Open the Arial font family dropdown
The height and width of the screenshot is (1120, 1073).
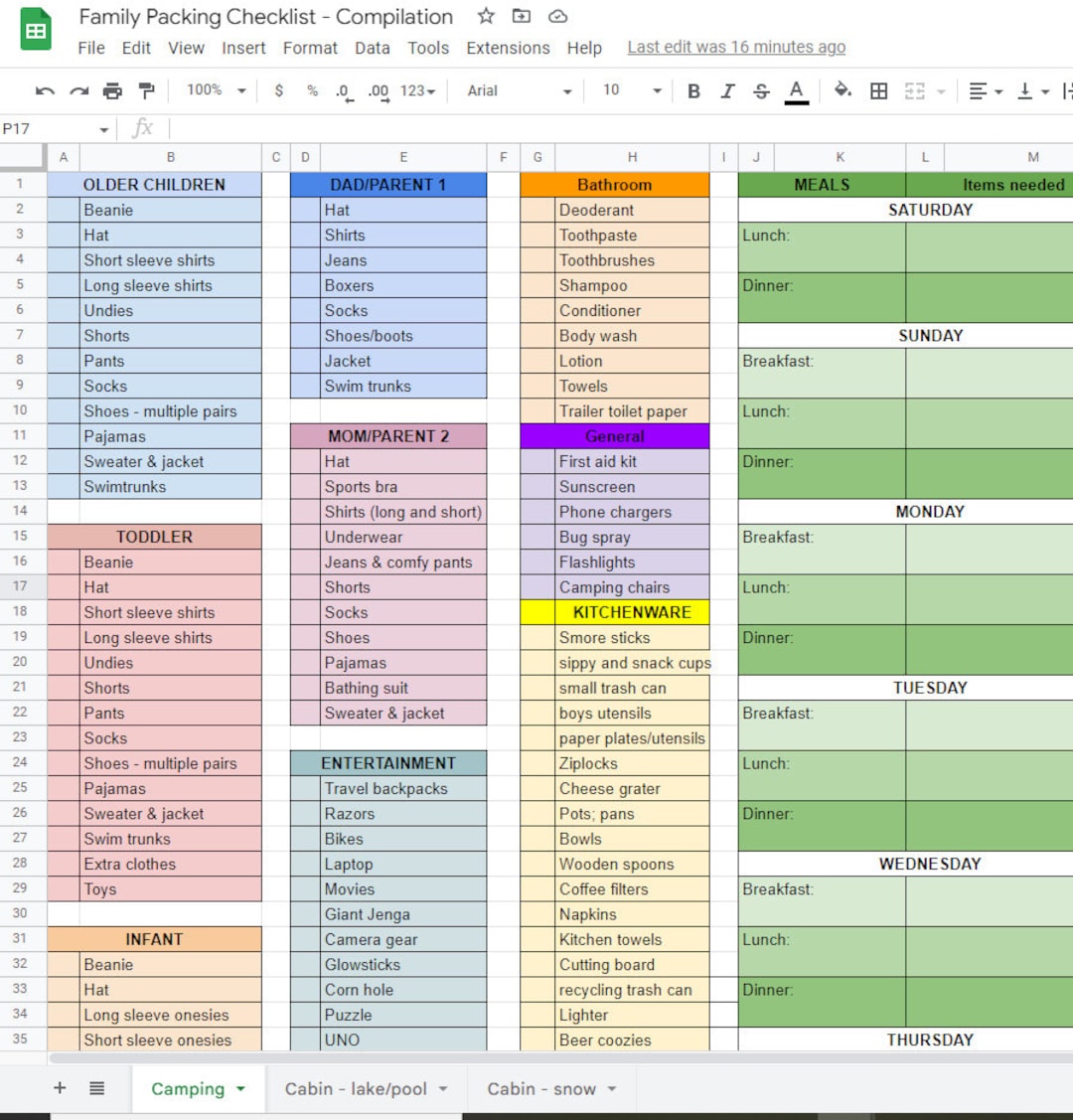point(517,90)
